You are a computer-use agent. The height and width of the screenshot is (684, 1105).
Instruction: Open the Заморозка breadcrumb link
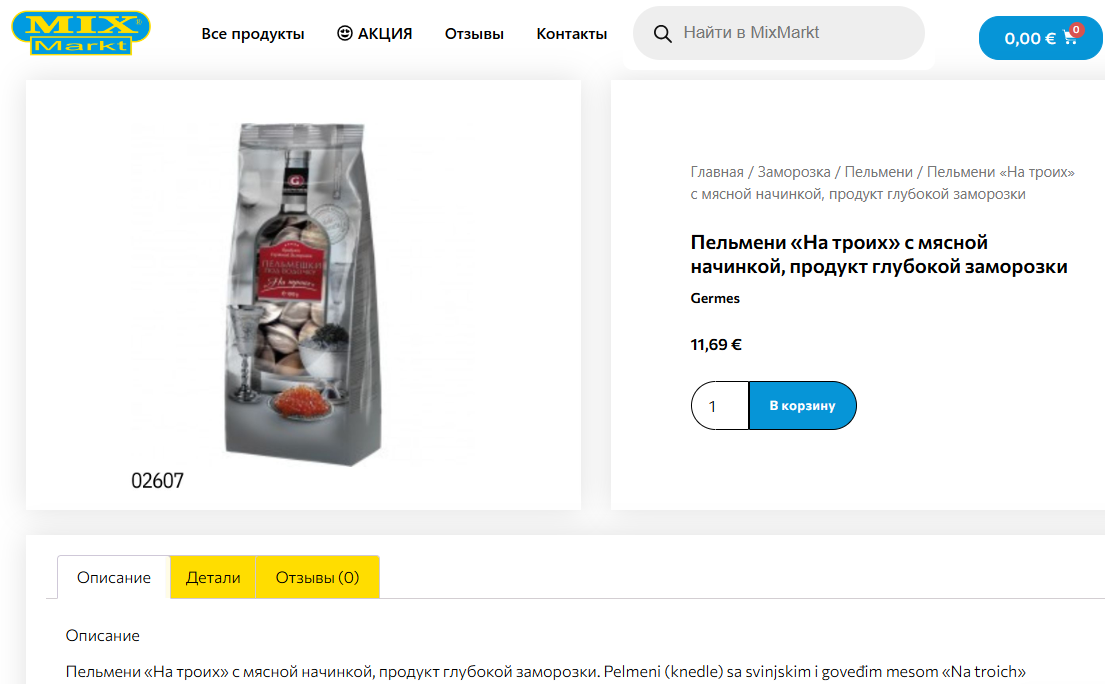(x=794, y=172)
